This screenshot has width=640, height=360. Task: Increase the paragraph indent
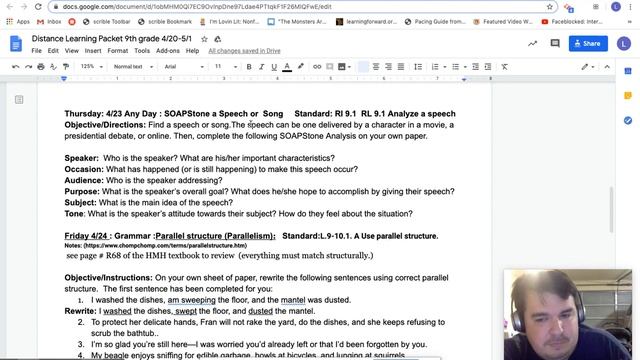[488, 67]
